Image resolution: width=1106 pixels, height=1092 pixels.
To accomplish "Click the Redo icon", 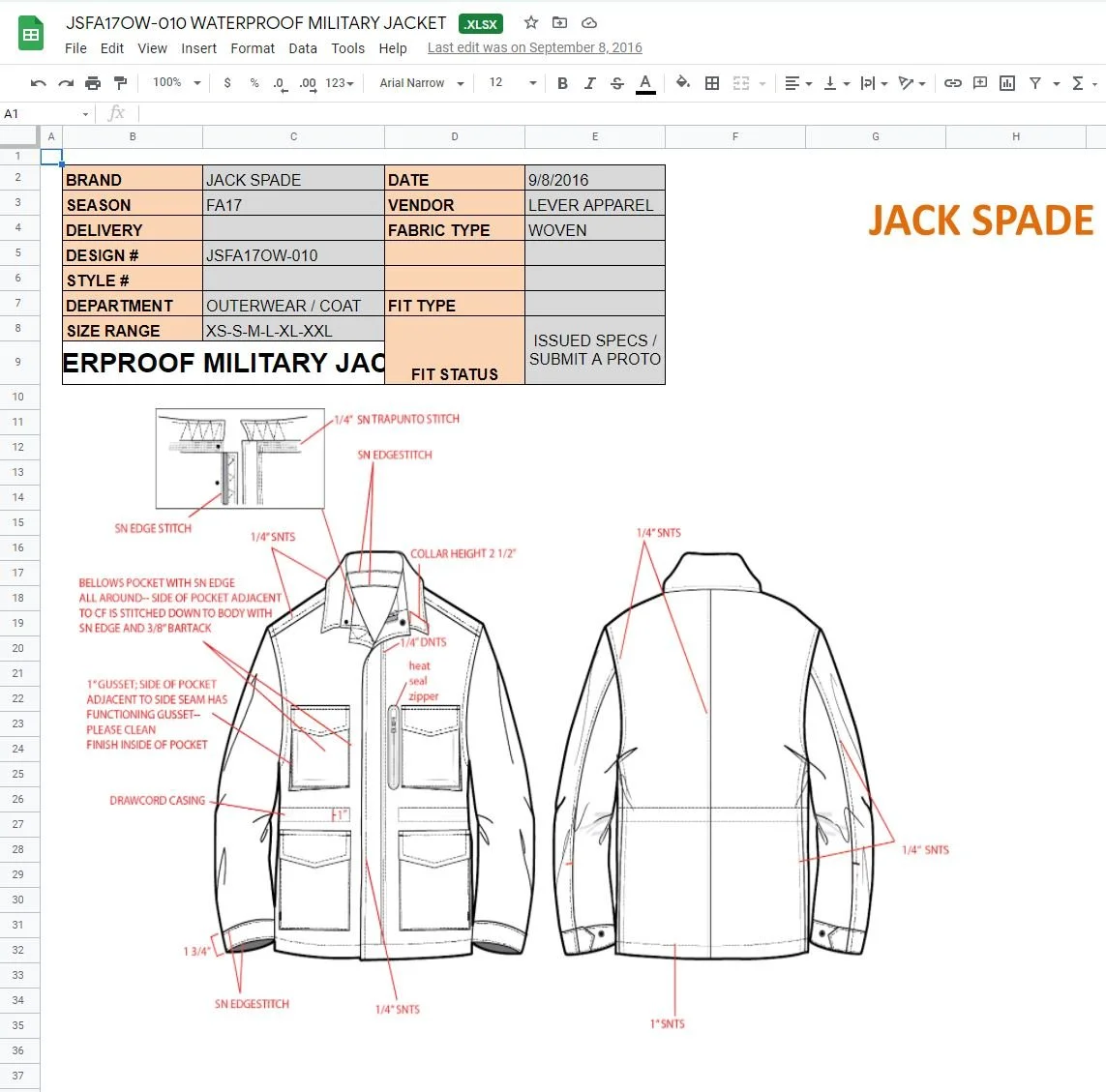I will (66, 83).
